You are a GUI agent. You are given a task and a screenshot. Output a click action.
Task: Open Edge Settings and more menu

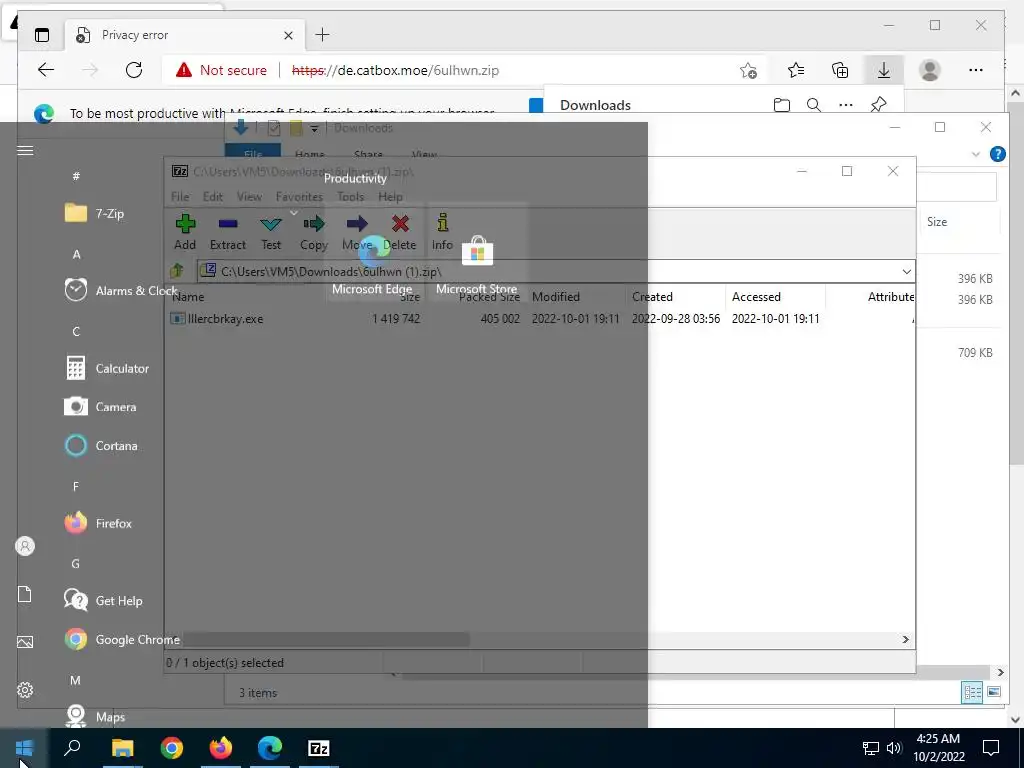click(x=976, y=70)
